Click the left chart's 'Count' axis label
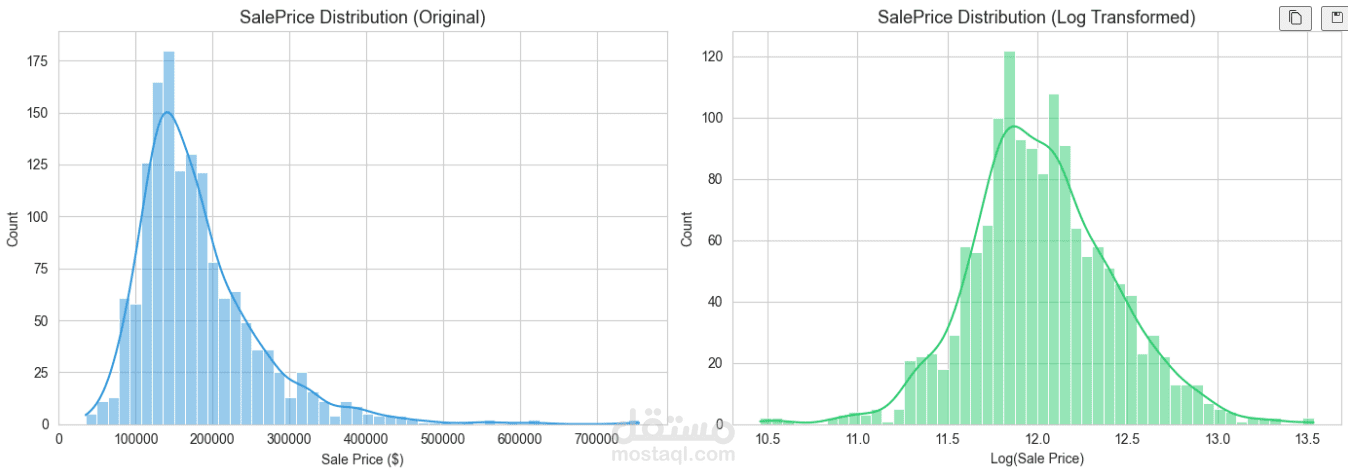This screenshot has width=1348, height=474. tap(13, 227)
